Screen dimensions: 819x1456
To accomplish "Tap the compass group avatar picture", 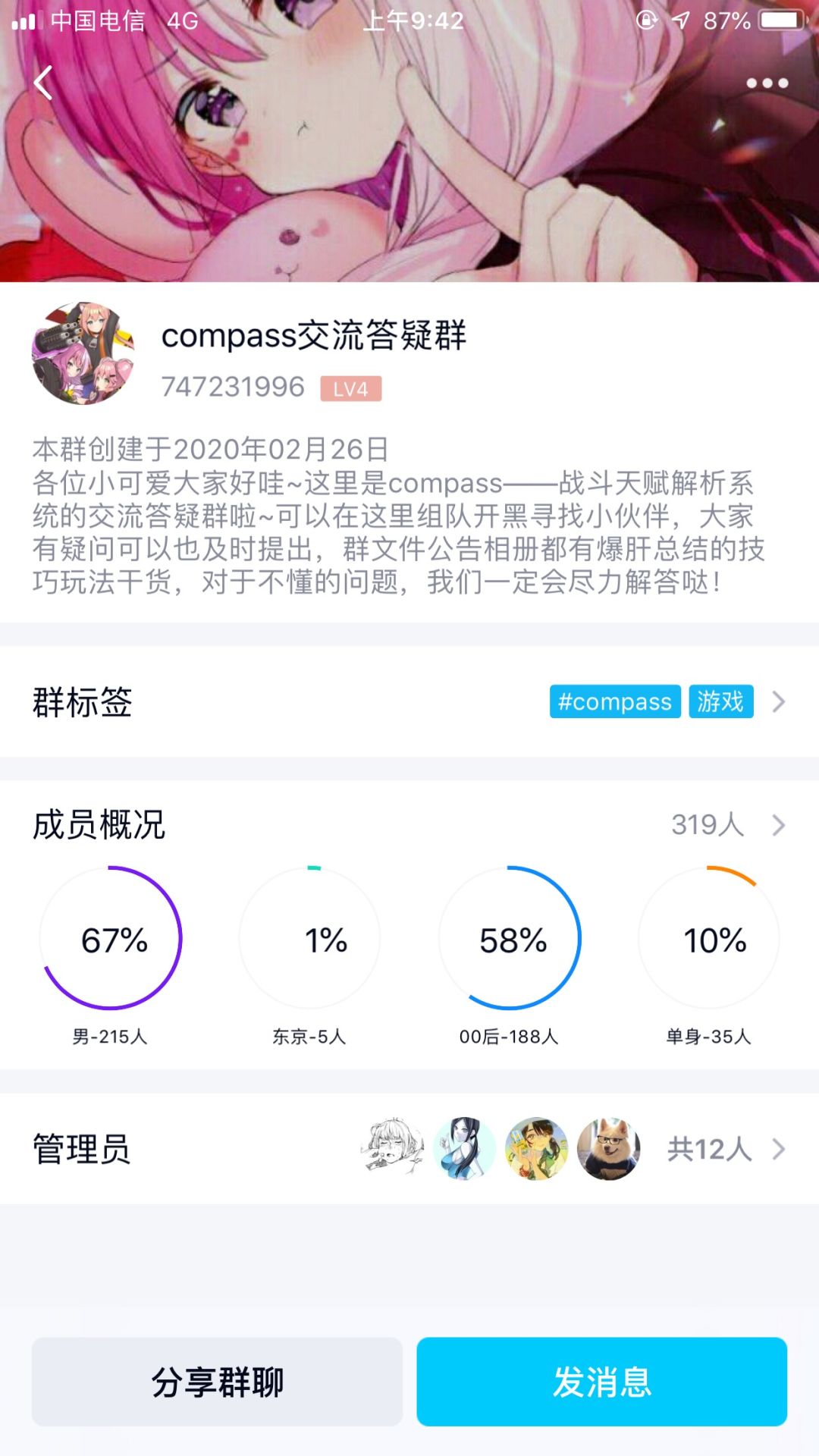I will 83,353.
